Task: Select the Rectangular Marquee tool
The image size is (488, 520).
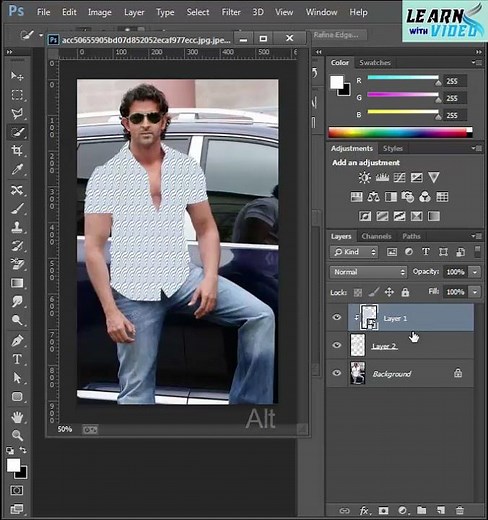Action: tap(17, 95)
